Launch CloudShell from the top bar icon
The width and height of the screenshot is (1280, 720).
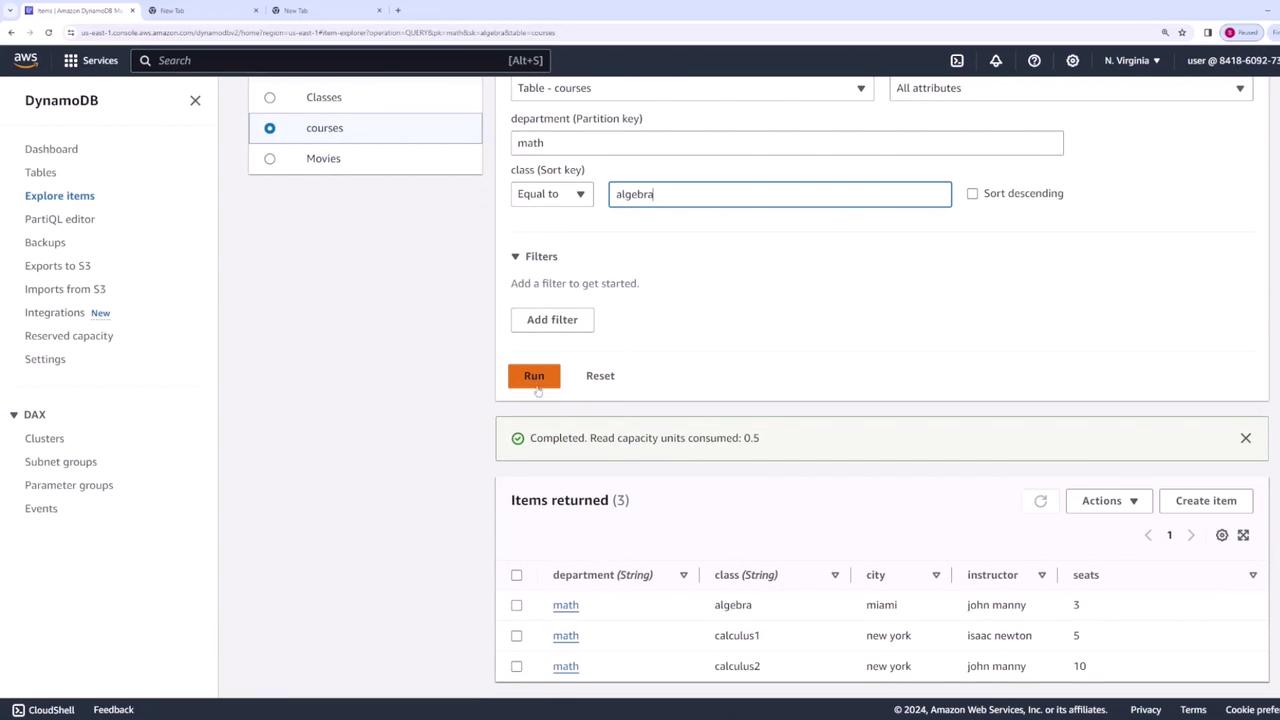tap(957, 60)
